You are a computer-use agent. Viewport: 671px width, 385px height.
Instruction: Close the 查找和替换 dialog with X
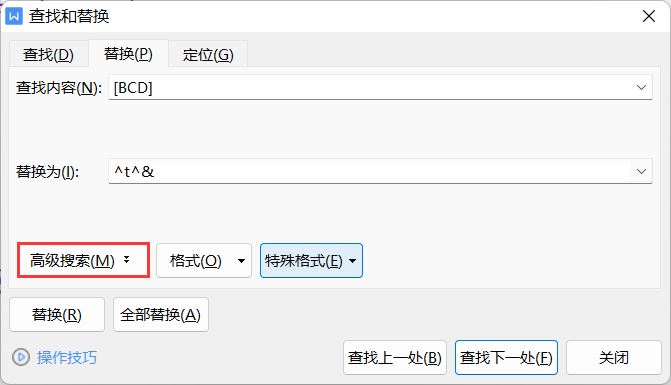(x=649, y=16)
